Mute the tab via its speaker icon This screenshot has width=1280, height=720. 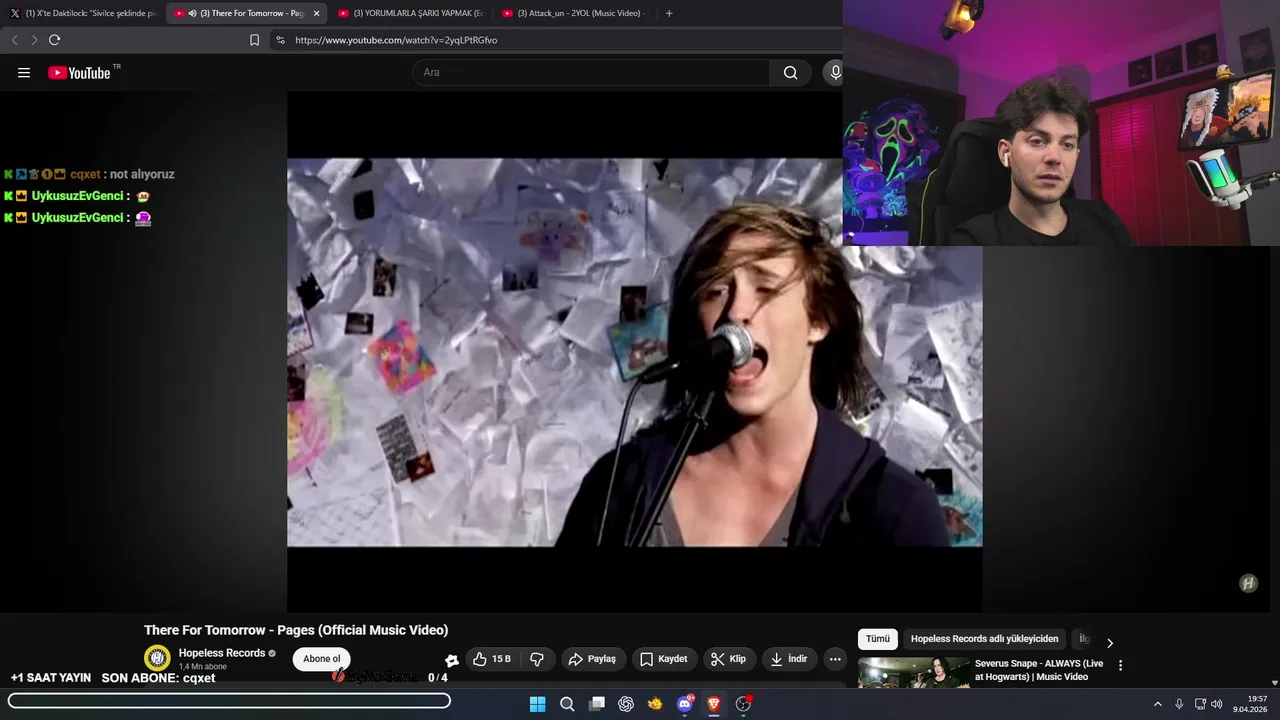[x=192, y=13]
